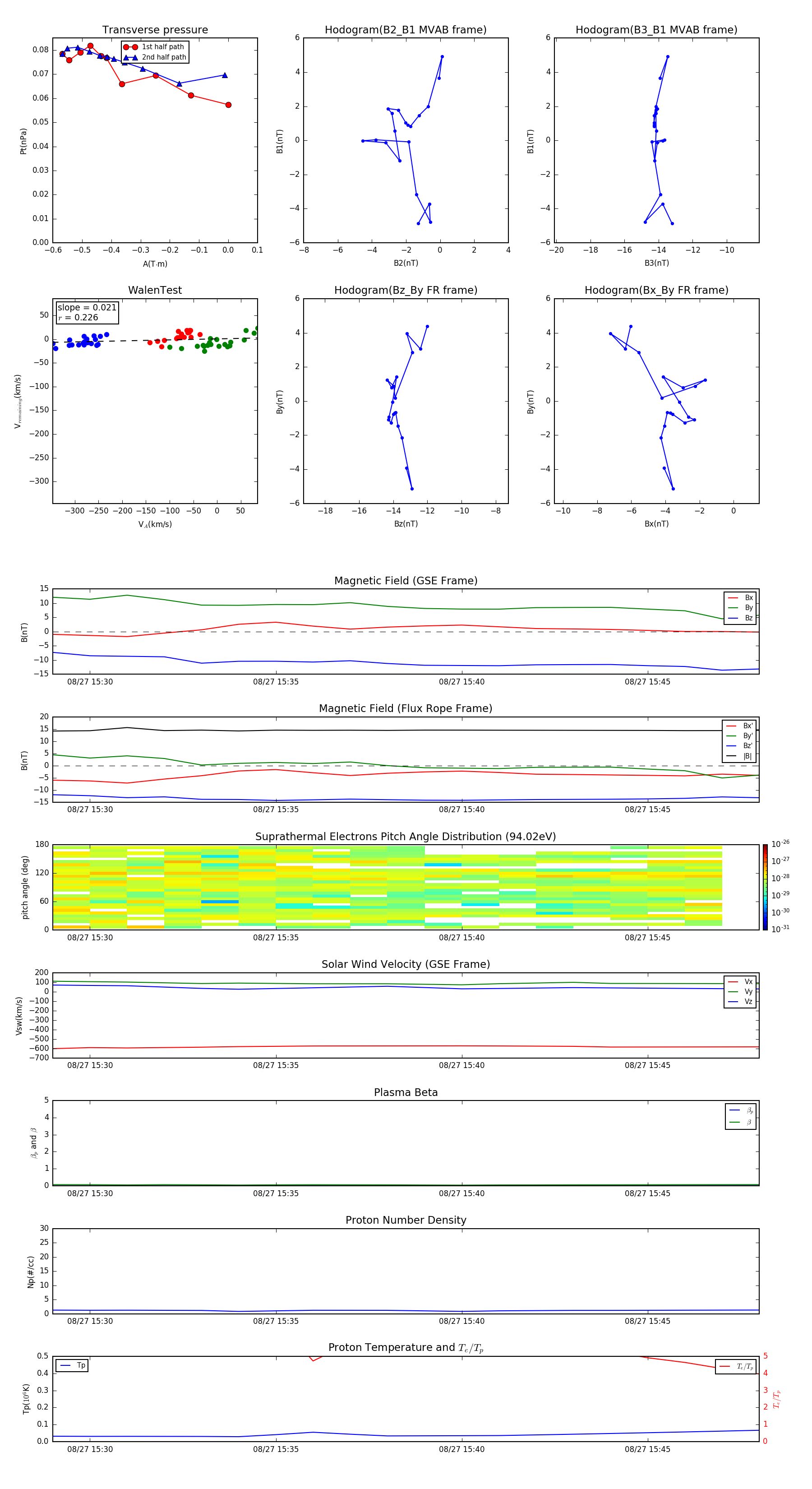Click By legend entry in GSE magnetic field
The height and width of the screenshot is (1489, 812).
tap(741, 607)
